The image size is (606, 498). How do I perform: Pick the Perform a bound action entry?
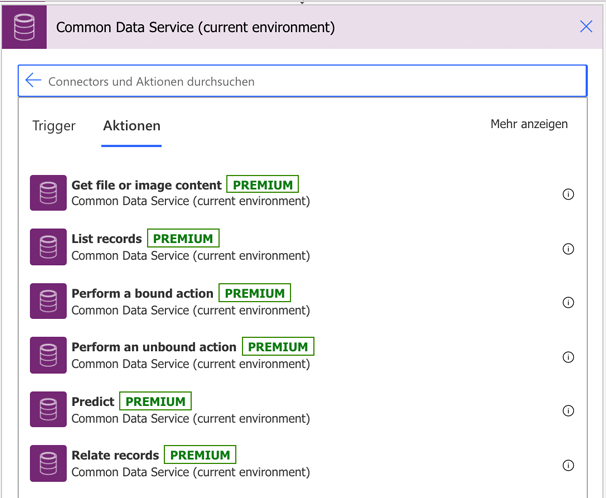302,301
